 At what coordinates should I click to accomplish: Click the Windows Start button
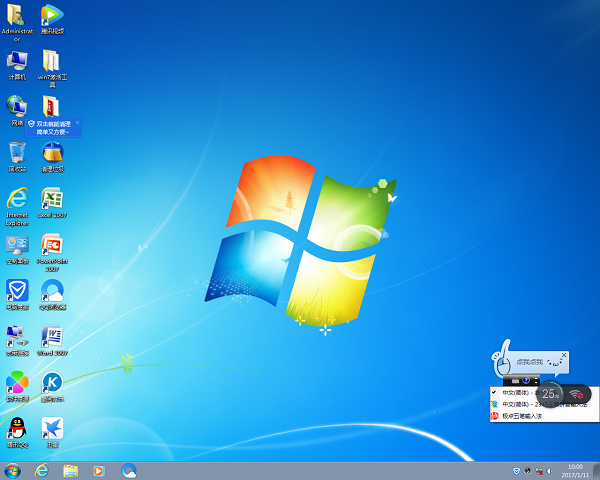coord(13,470)
